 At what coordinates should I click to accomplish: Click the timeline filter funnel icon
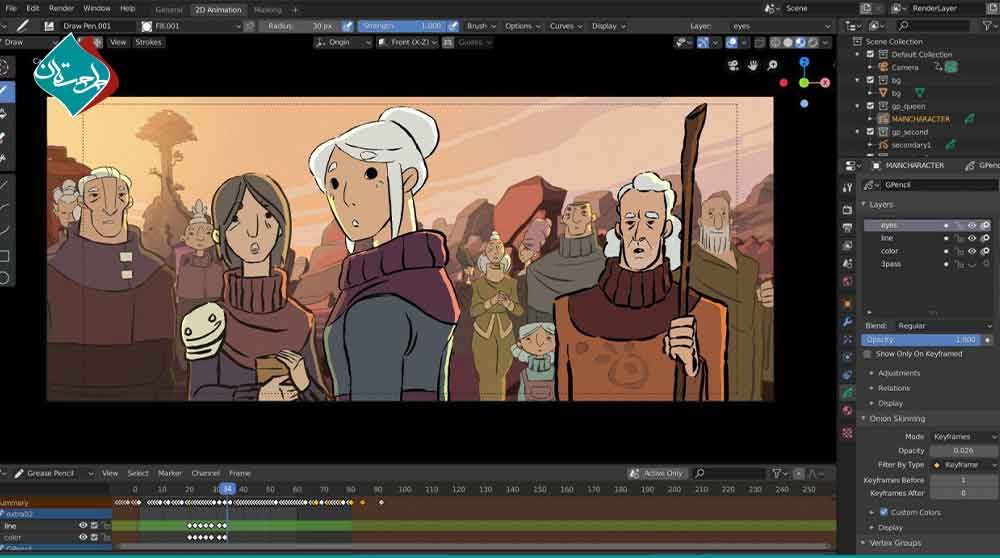(x=776, y=473)
